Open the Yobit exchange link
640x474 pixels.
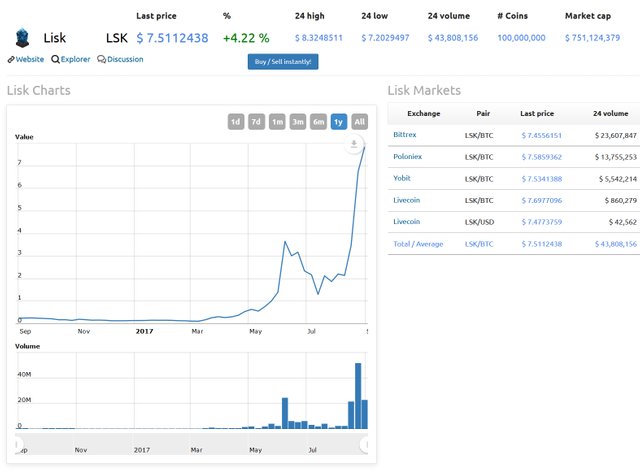pyautogui.click(x=402, y=178)
